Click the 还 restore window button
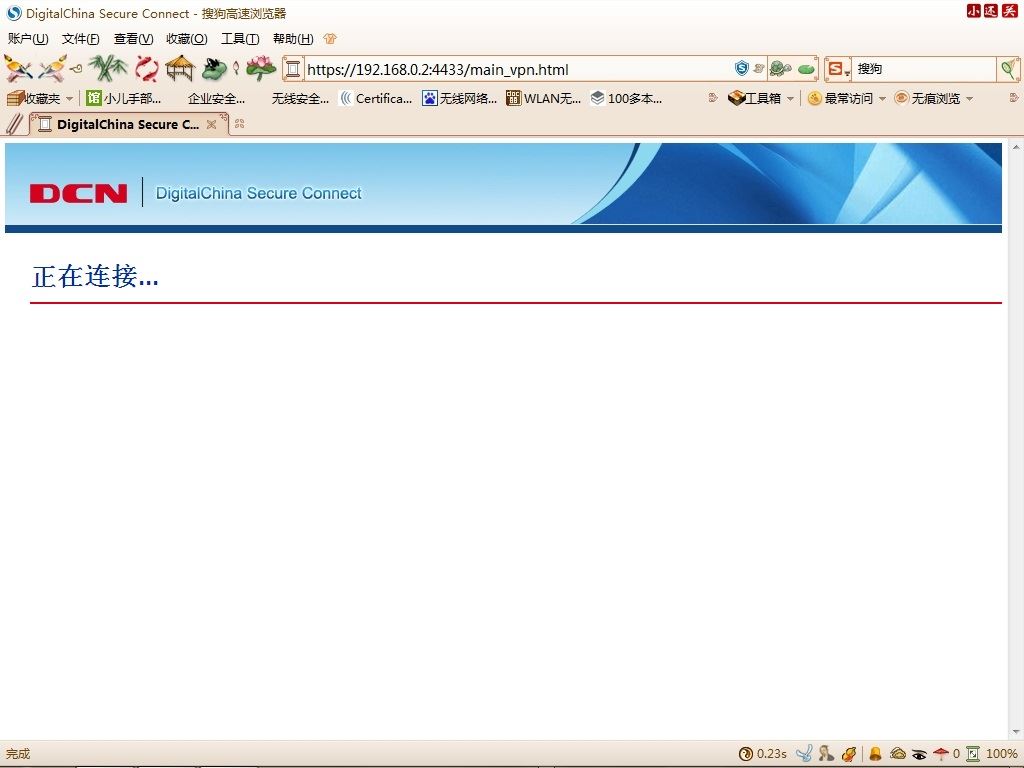This screenshot has height=768, width=1024. (x=991, y=10)
